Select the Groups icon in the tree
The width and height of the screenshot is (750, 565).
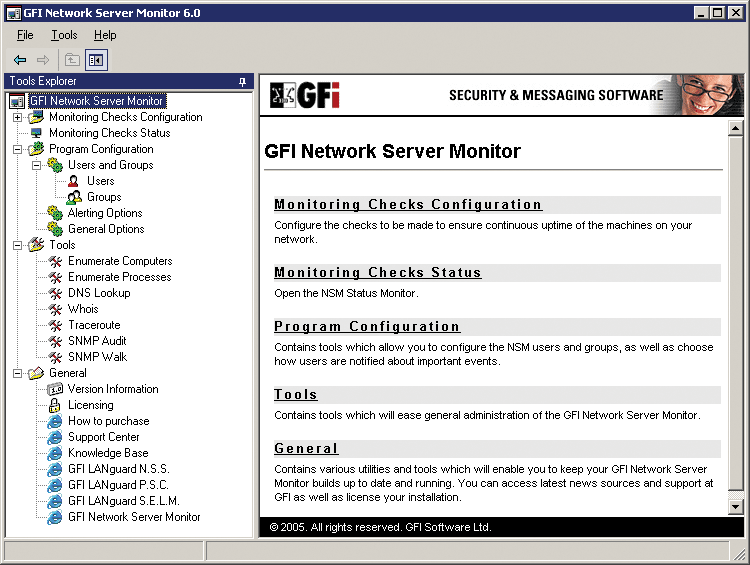click(74, 197)
